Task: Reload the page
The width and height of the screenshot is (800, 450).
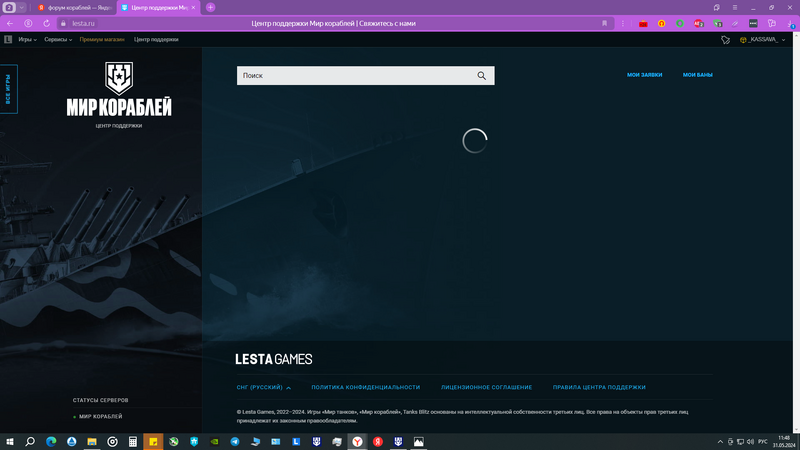Action: click(x=46, y=23)
